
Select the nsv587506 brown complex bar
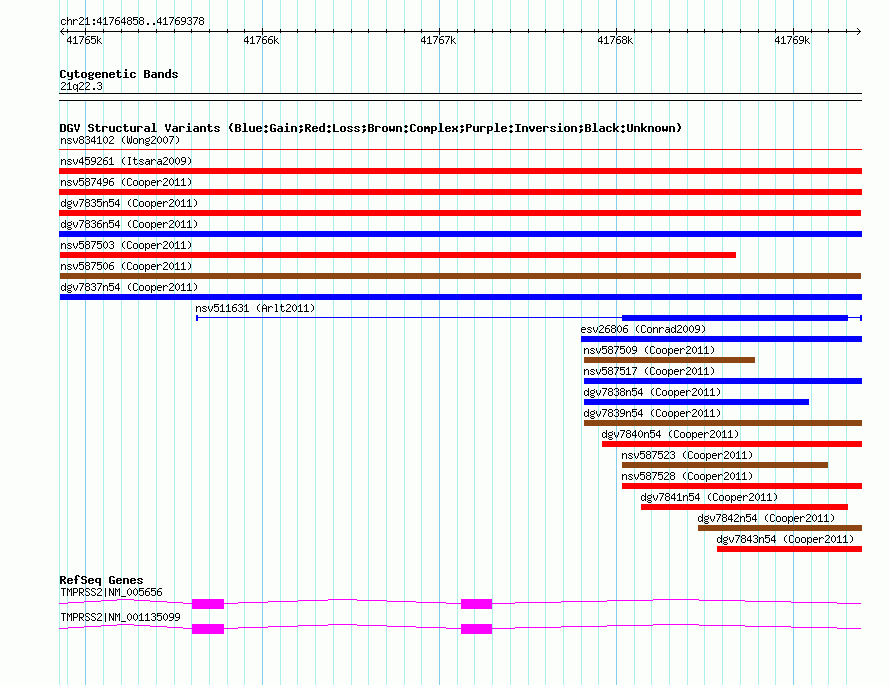[460, 276]
